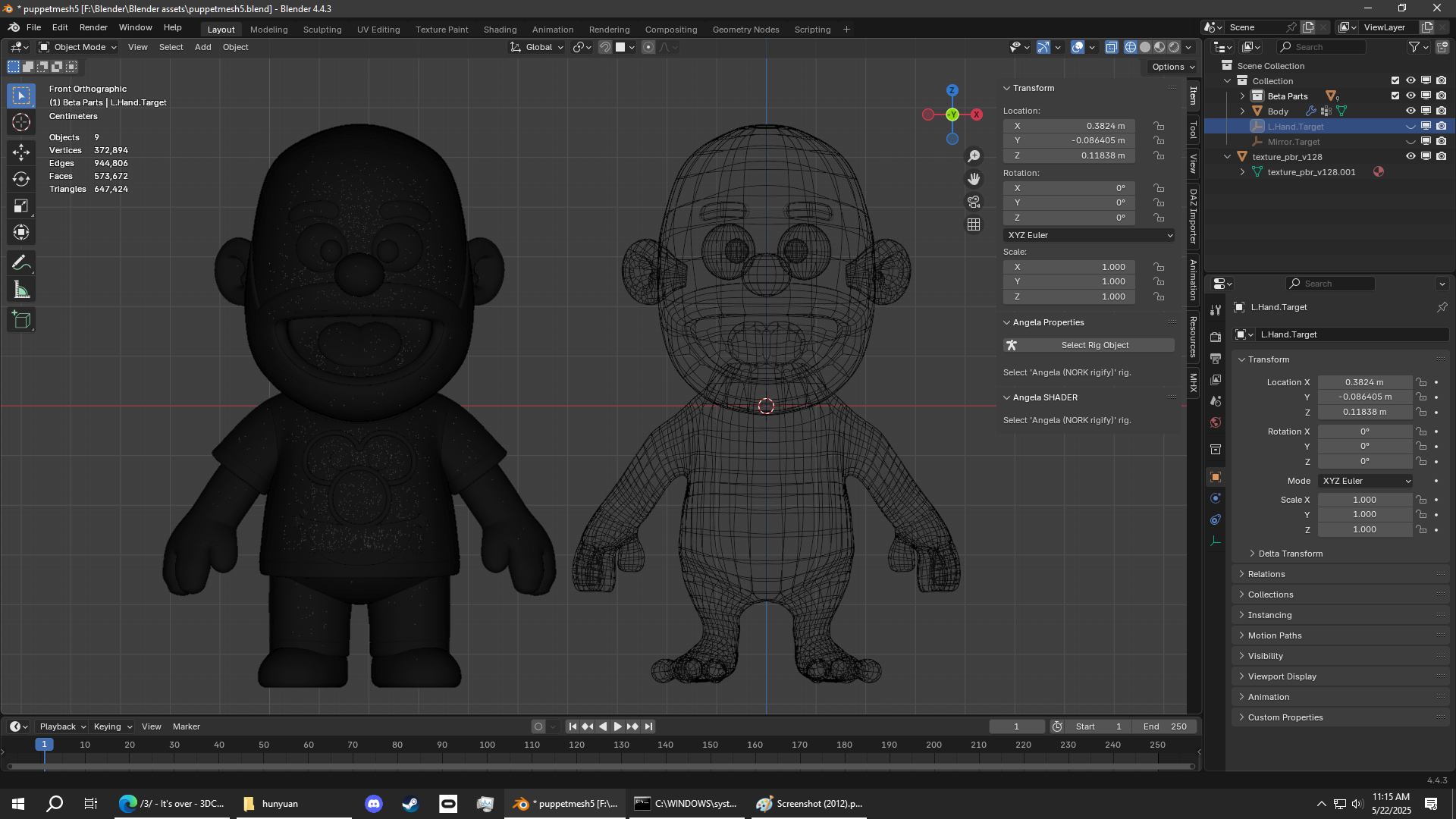Screen dimensions: 1456x819
Task: Open the Collection properties tab
Action: coord(1216,450)
